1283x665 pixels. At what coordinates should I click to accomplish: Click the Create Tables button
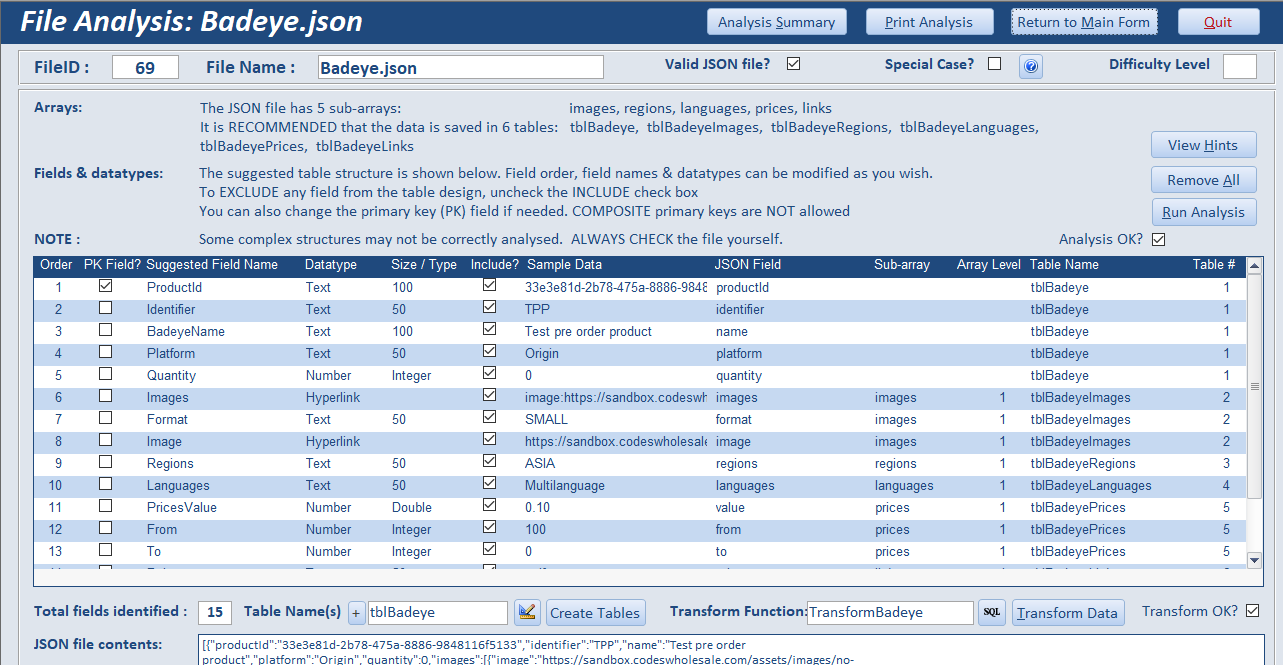pos(596,613)
